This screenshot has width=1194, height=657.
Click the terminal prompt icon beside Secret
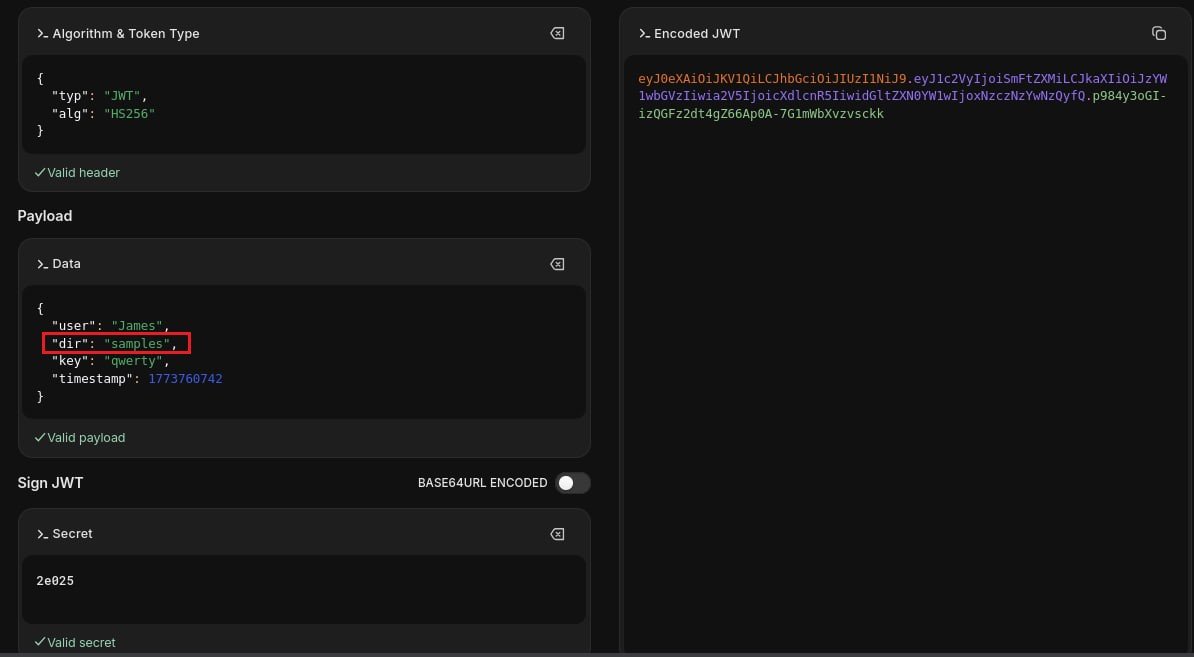tap(42, 534)
